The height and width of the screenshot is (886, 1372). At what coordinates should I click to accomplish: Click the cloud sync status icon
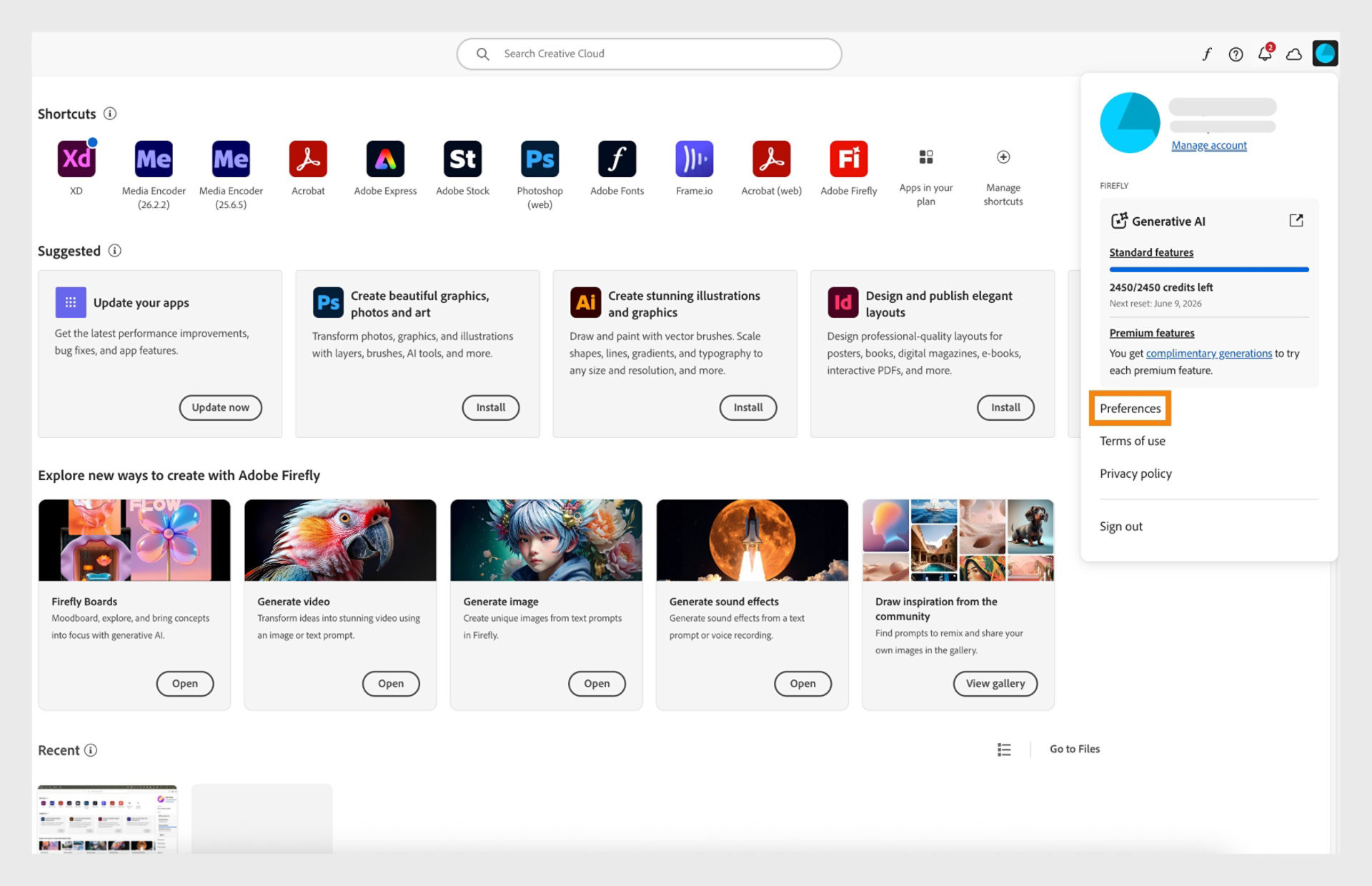[1294, 54]
